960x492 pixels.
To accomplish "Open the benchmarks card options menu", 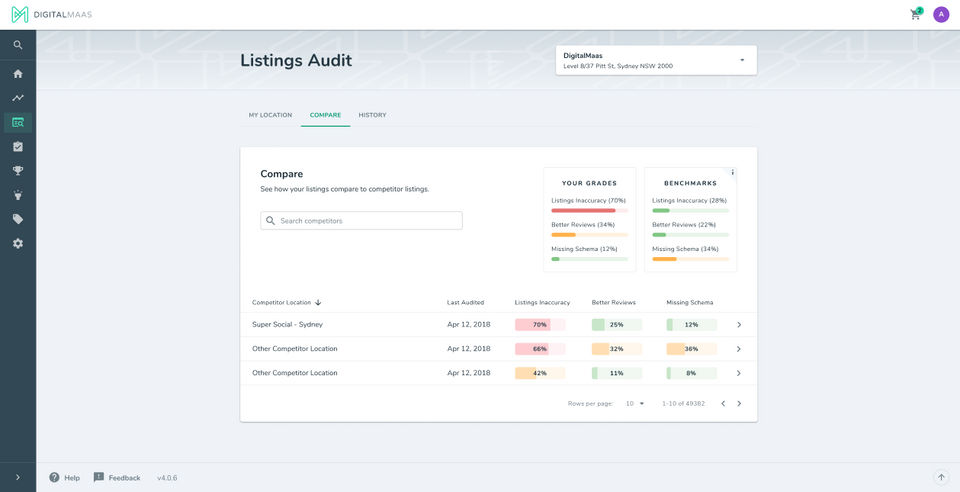I will click(732, 173).
